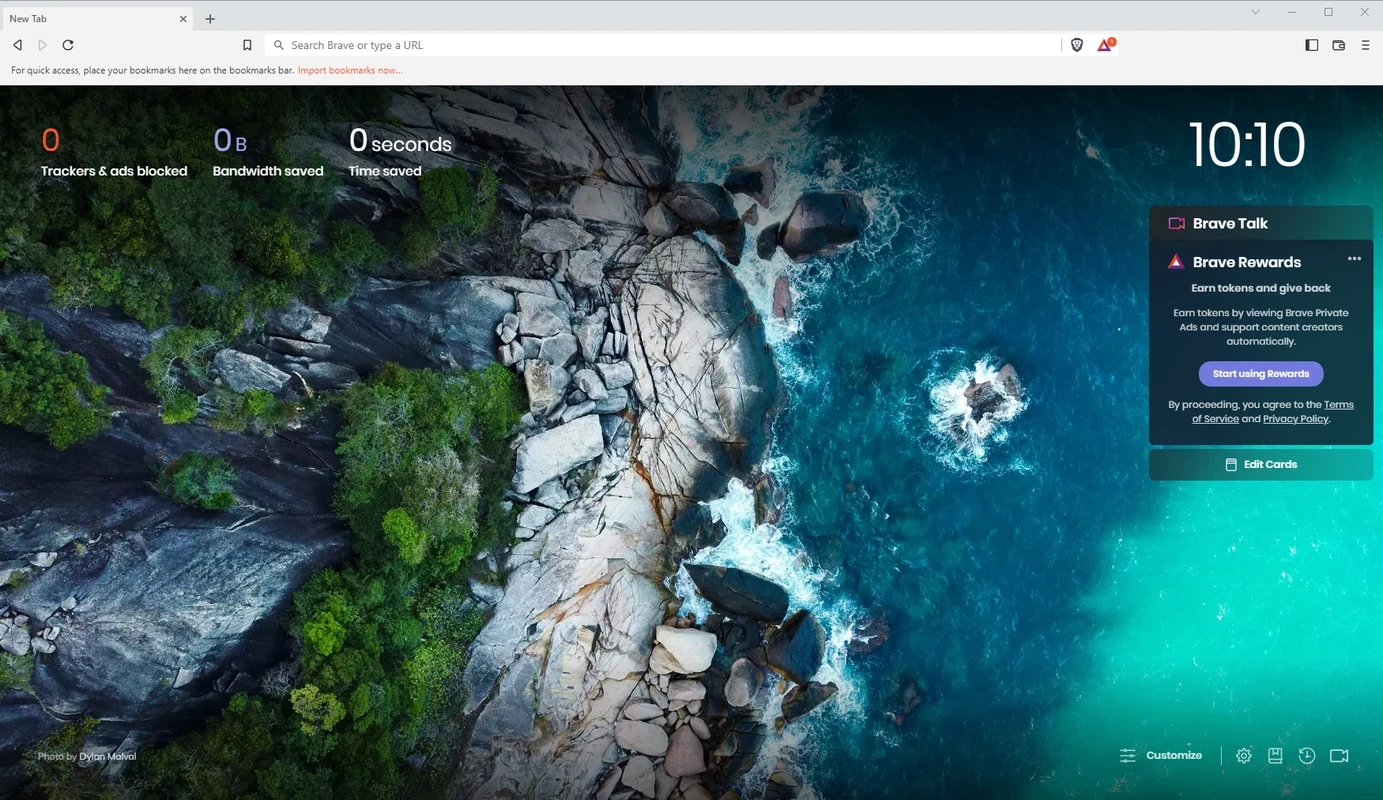Click Start using Rewards button

point(1261,374)
